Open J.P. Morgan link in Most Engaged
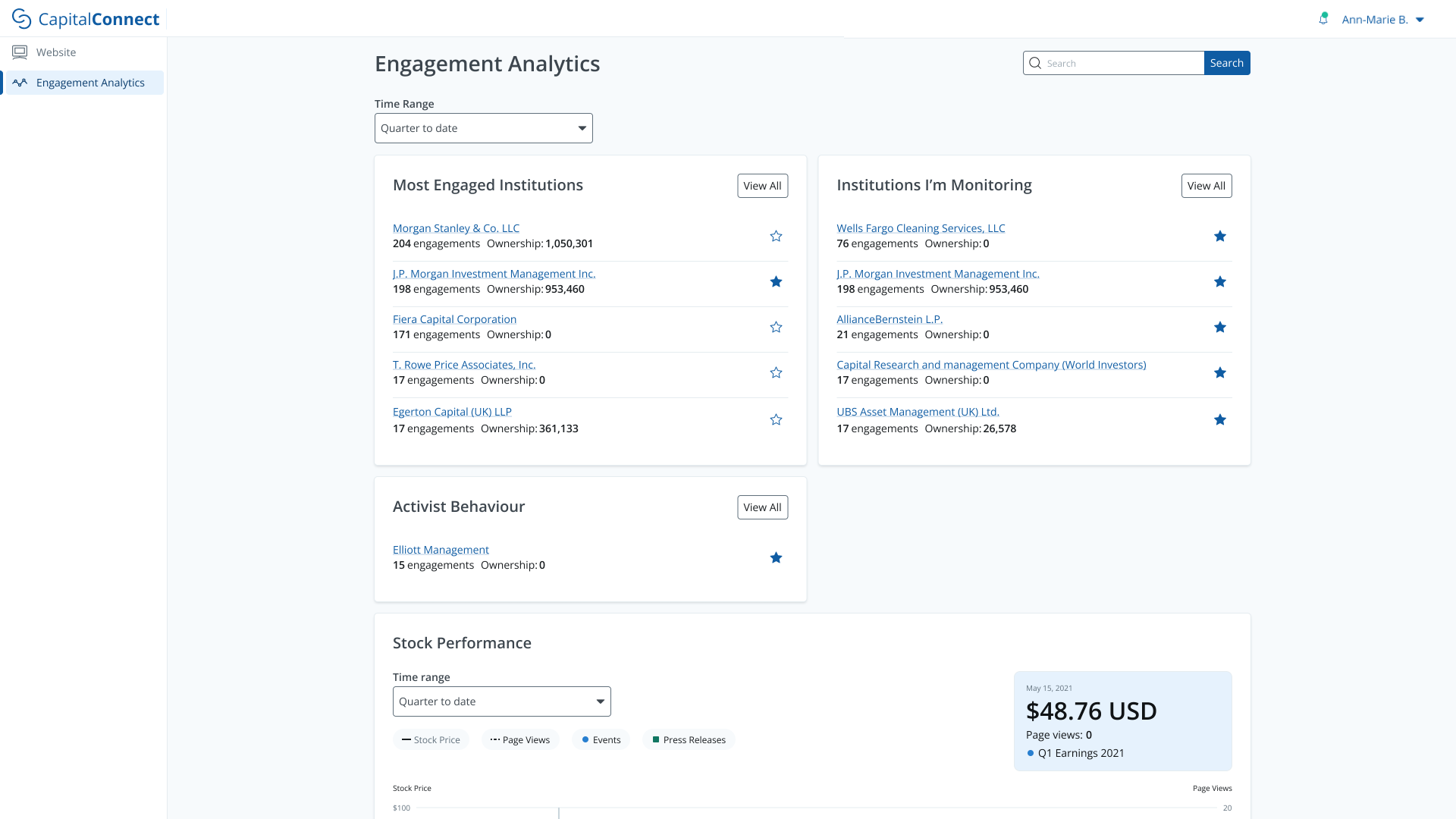1456x819 pixels. (x=494, y=274)
